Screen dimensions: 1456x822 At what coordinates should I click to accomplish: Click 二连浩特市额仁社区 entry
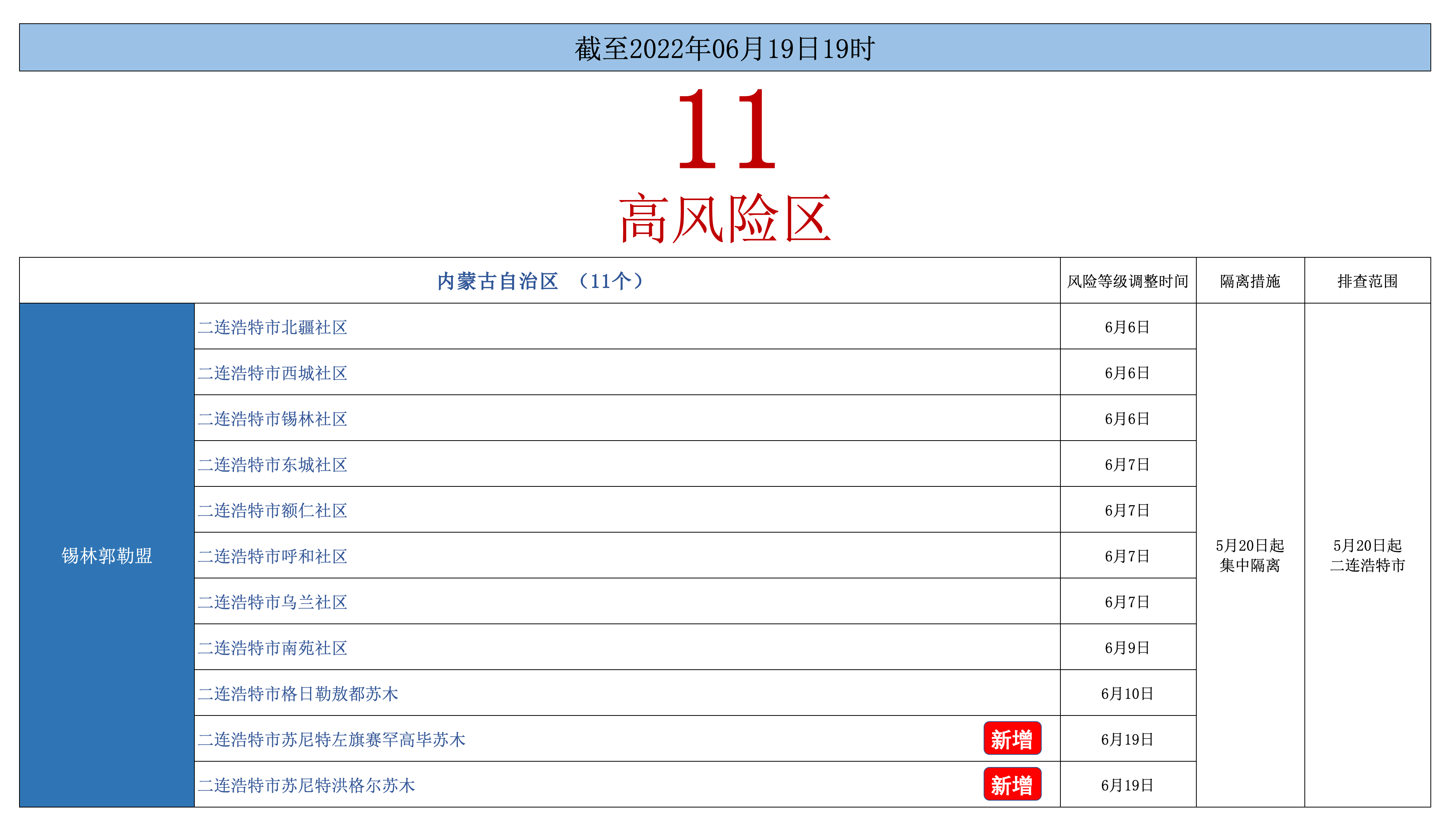click(272, 510)
